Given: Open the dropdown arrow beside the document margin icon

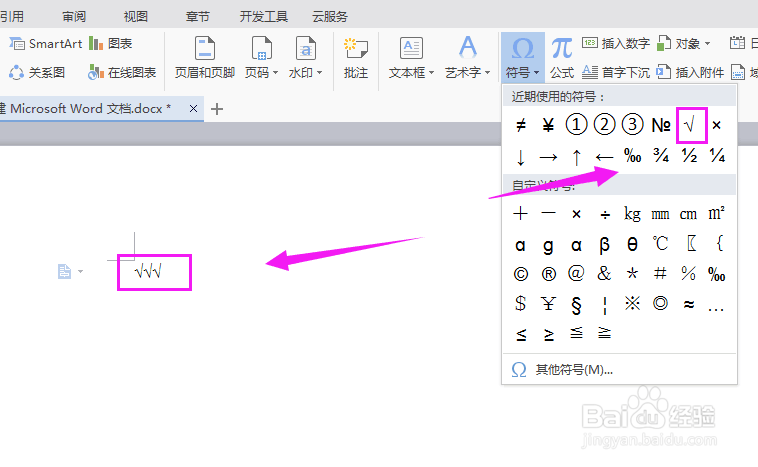Looking at the screenshot, I should (x=80, y=272).
